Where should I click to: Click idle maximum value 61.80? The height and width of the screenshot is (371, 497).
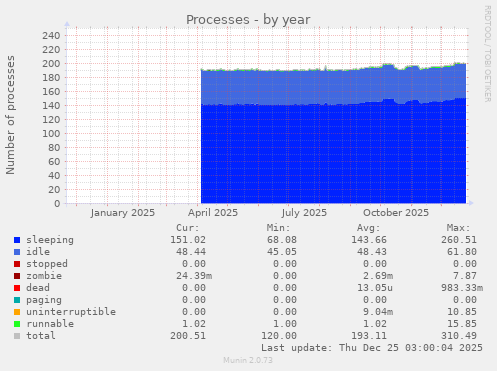[x=462, y=252]
